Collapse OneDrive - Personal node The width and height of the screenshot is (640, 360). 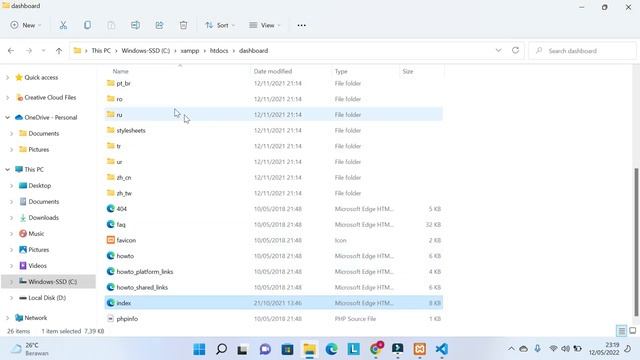[7, 118]
